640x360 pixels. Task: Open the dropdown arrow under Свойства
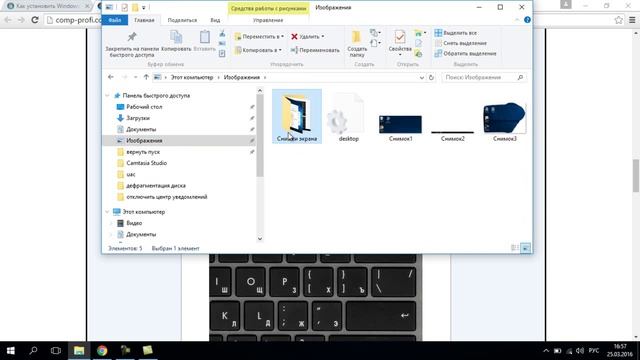[400, 55]
